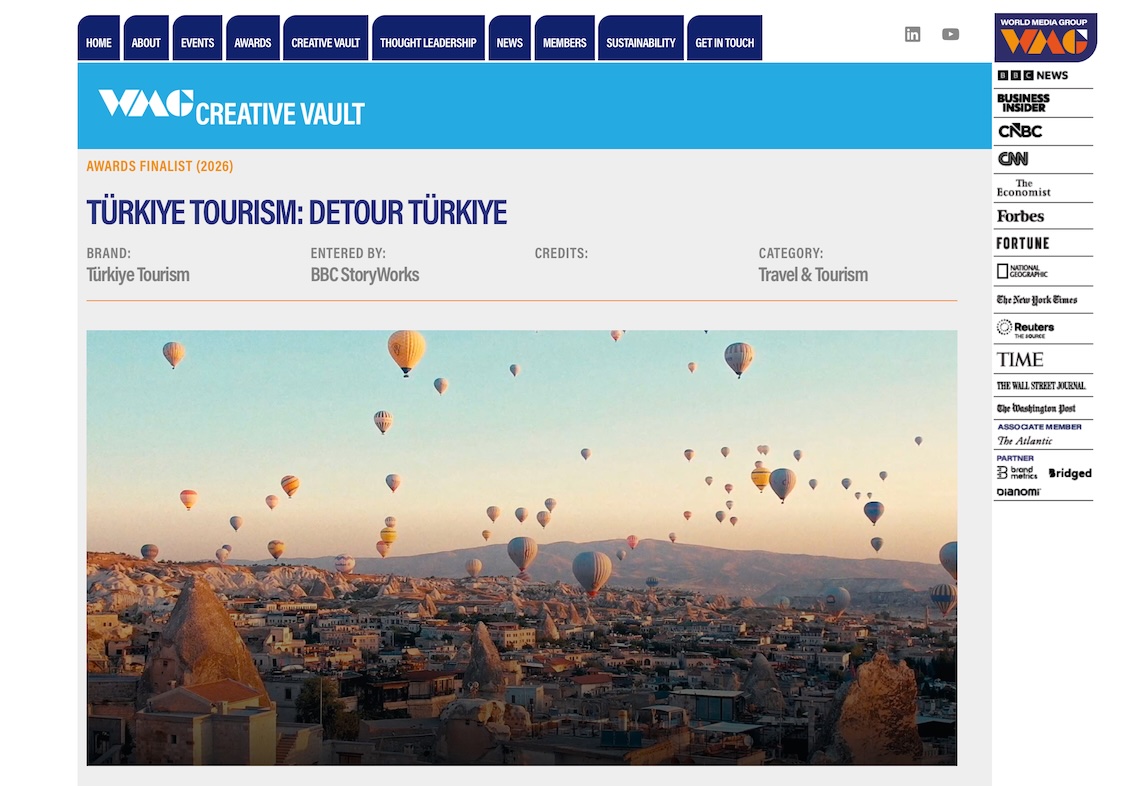Open the Fortune member logo
The height and width of the screenshot is (786, 1142).
(x=1023, y=243)
